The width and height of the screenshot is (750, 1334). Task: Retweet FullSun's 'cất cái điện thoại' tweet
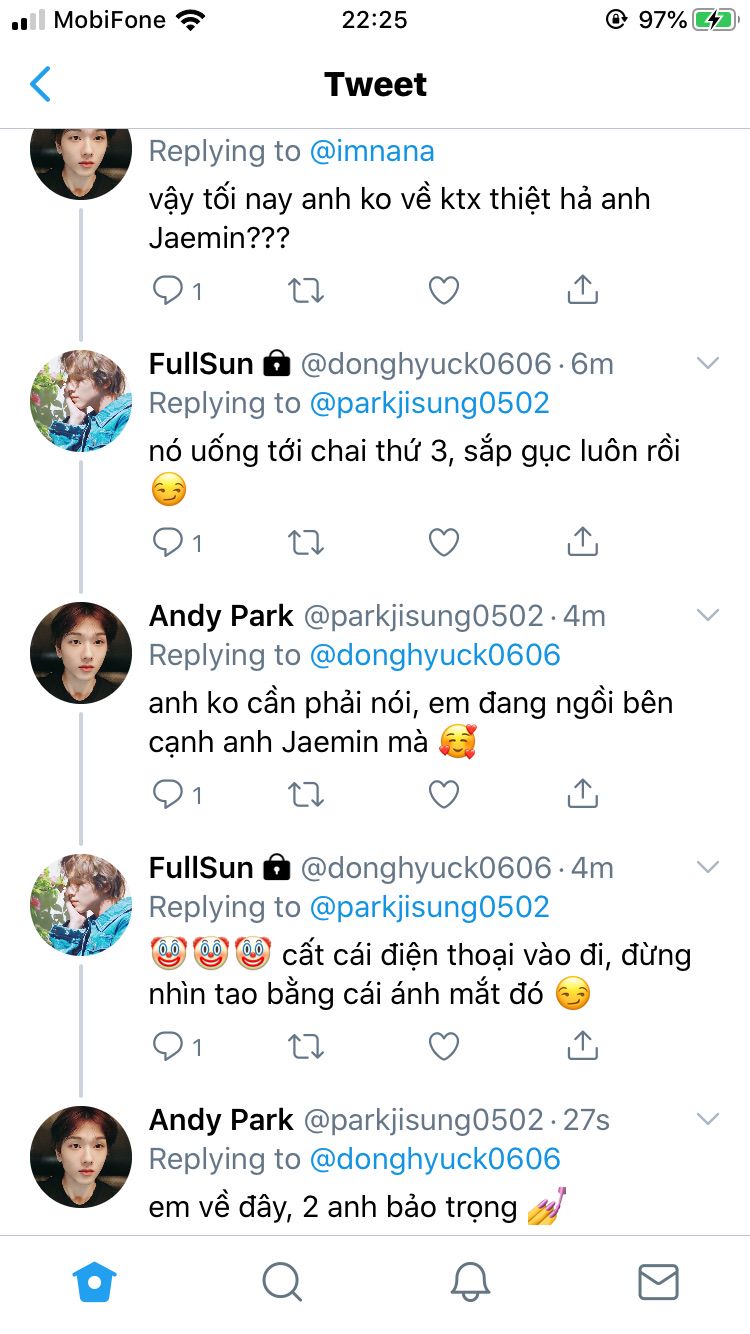click(306, 1047)
